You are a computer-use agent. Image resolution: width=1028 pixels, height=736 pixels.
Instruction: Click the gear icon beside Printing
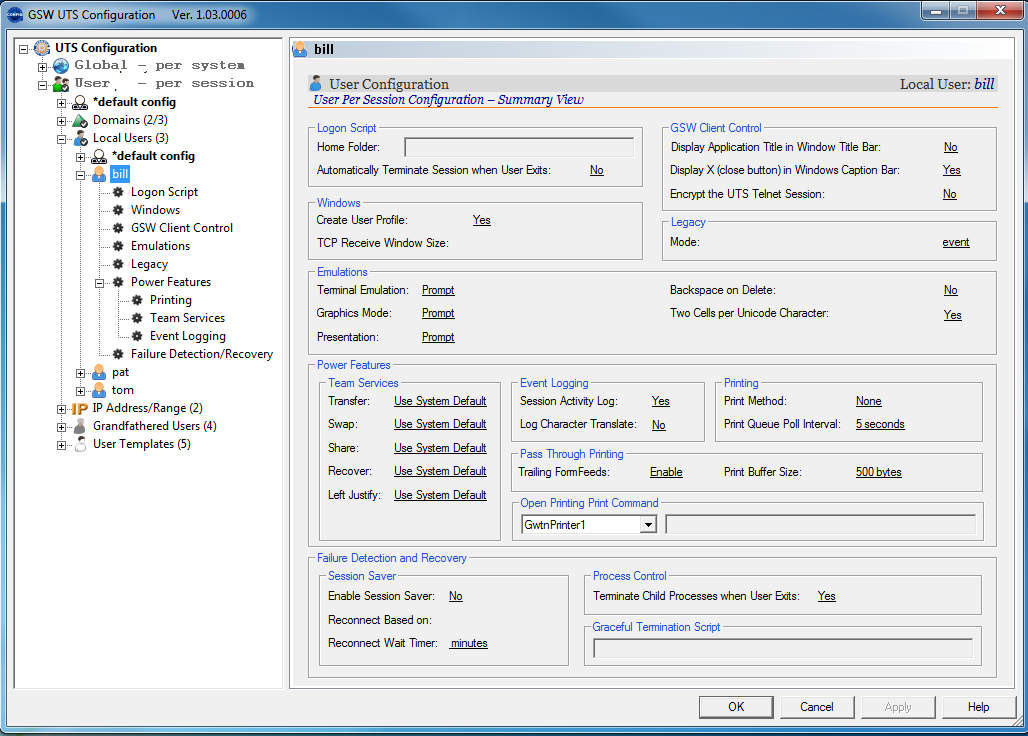point(137,300)
